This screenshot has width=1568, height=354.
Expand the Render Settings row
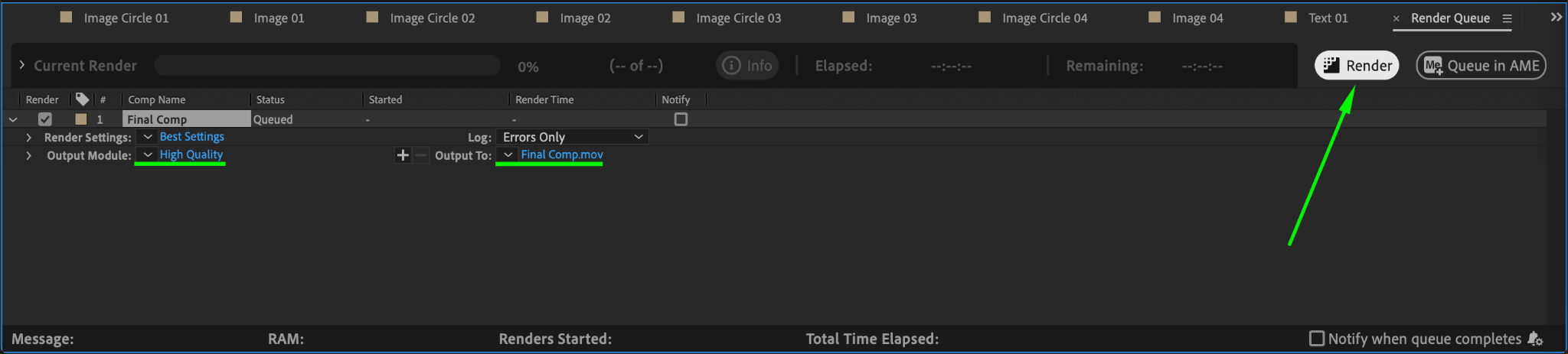(x=28, y=138)
